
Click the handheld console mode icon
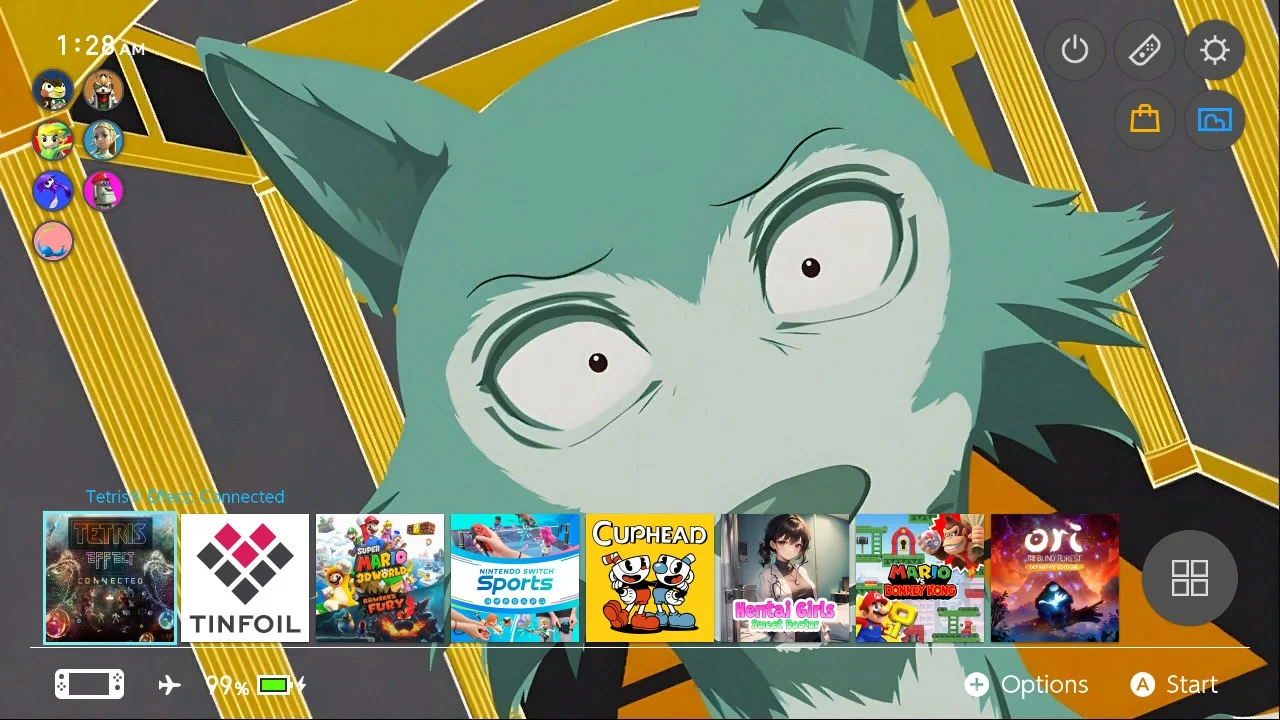pyautogui.click(x=89, y=685)
